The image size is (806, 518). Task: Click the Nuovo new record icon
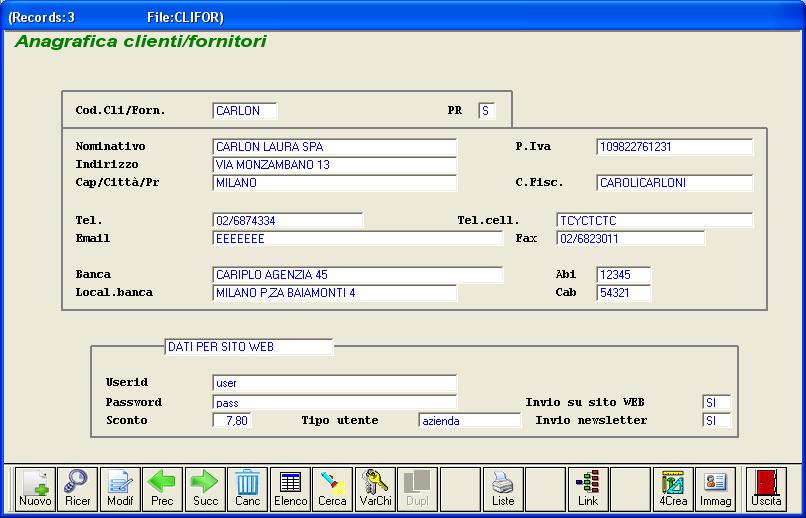pos(35,489)
